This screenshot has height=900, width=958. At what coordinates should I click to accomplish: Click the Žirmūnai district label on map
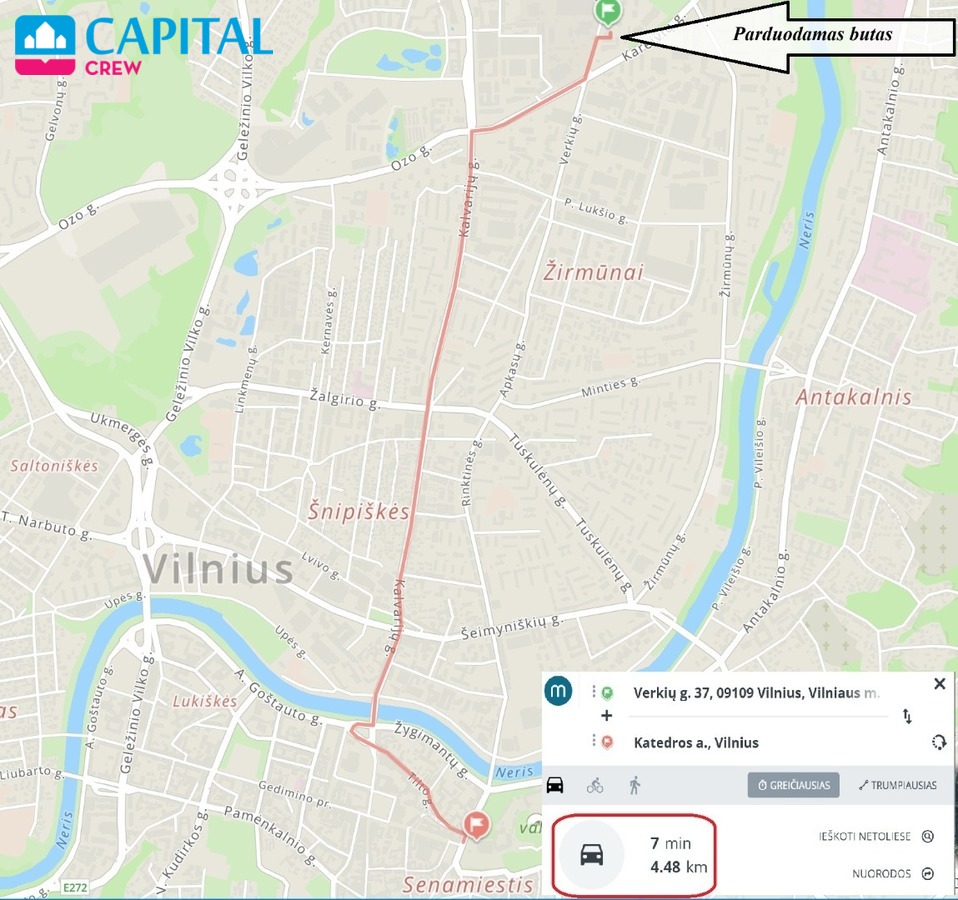(593, 272)
